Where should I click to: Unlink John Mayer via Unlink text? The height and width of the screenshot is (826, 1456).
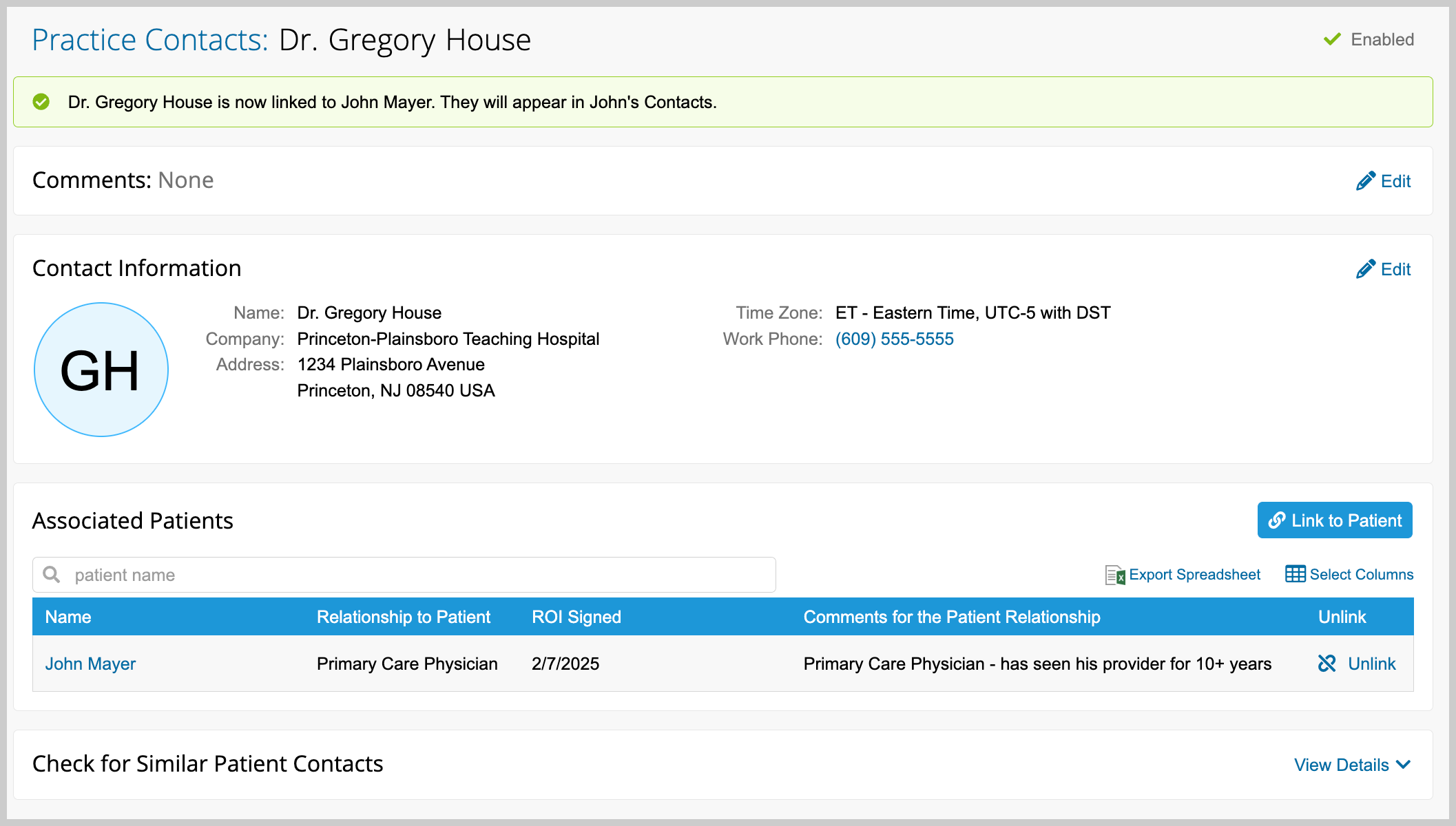[1372, 664]
